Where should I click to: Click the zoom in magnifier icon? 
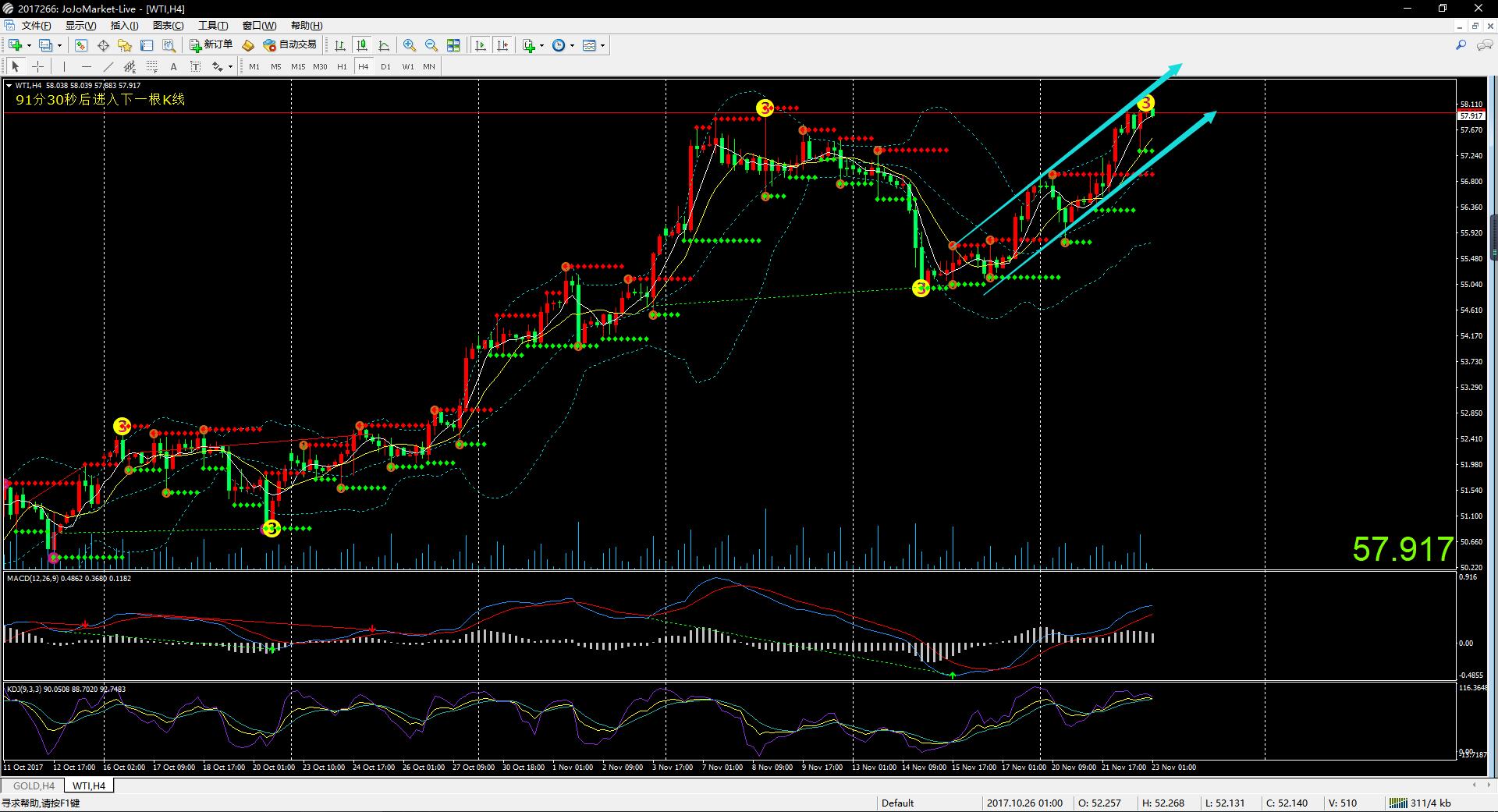point(409,45)
